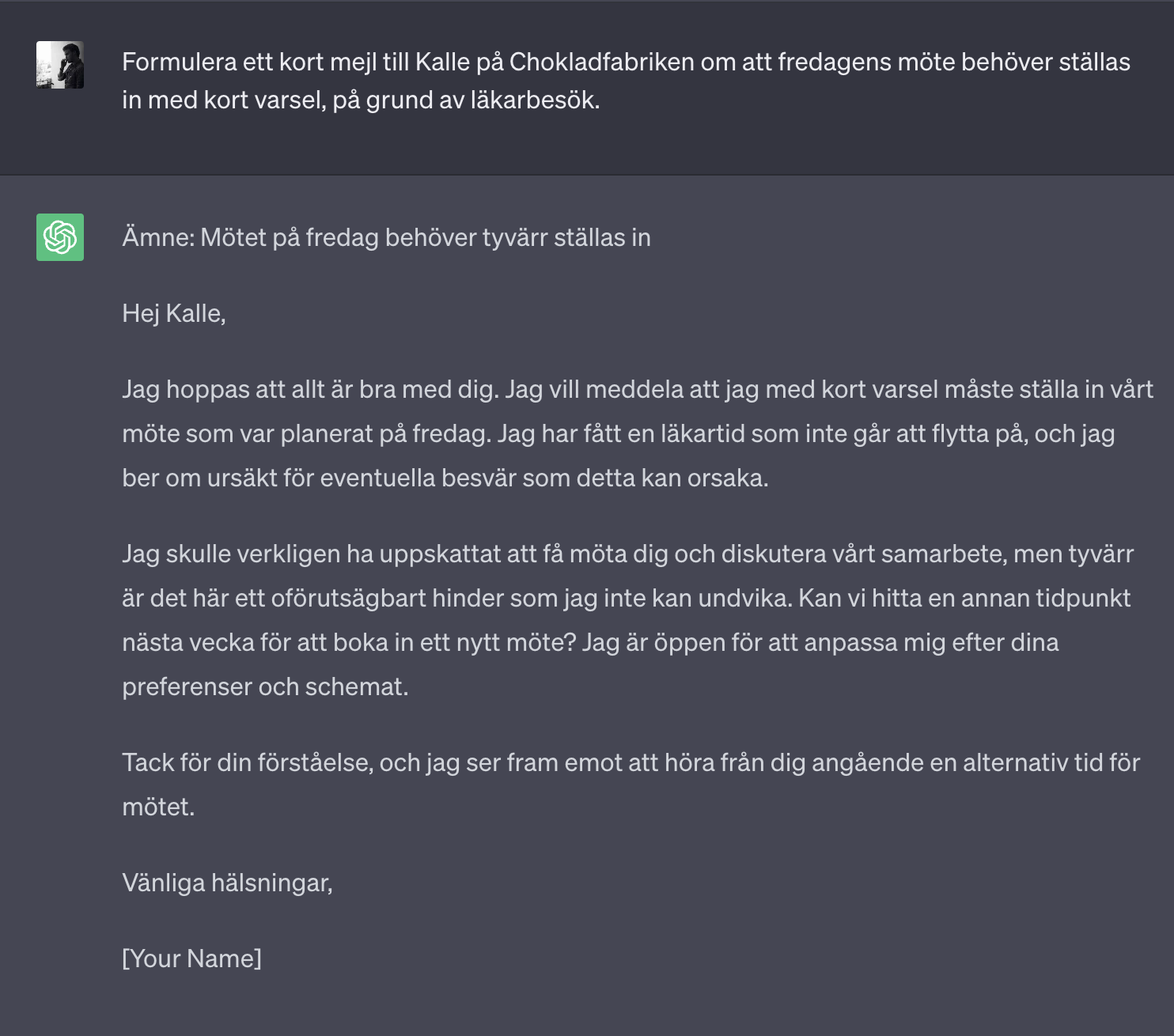Click the final word "mötet." in the reply
The width and height of the screenshot is (1174, 1036).
(x=158, y=807)
